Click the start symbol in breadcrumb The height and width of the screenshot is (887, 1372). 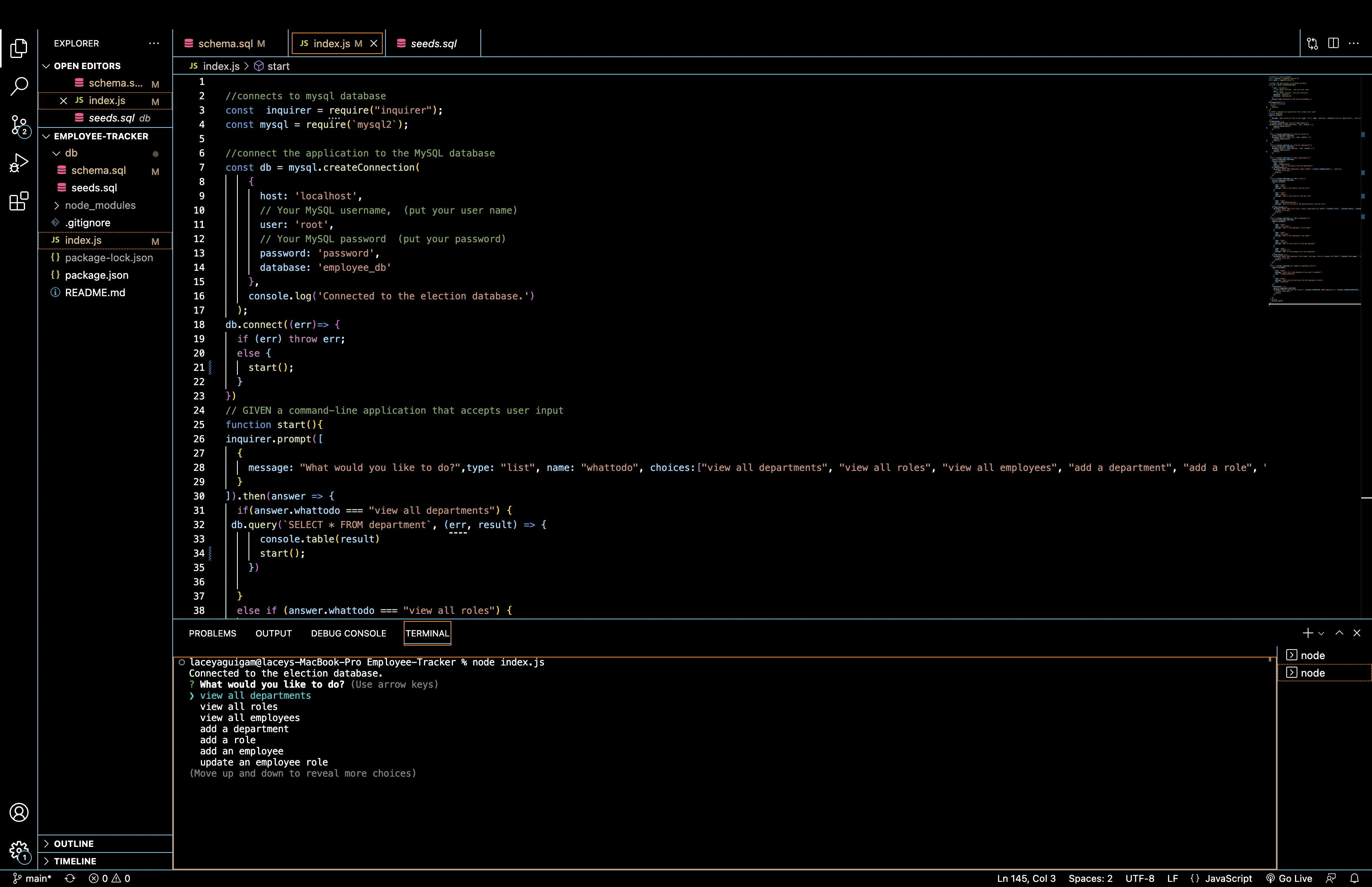(x=272, y=66)
